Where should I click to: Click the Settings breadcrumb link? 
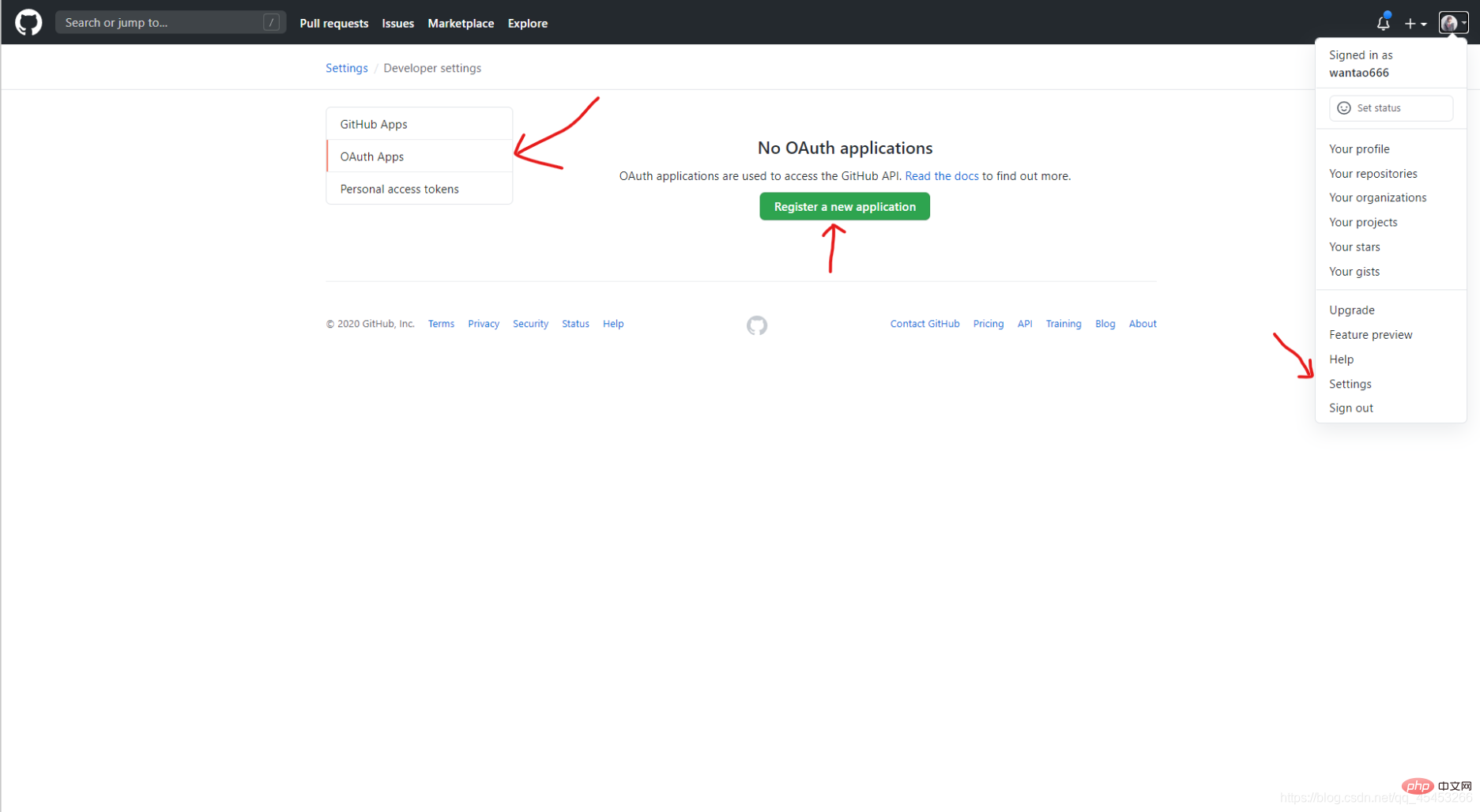(x=347, y=68)
